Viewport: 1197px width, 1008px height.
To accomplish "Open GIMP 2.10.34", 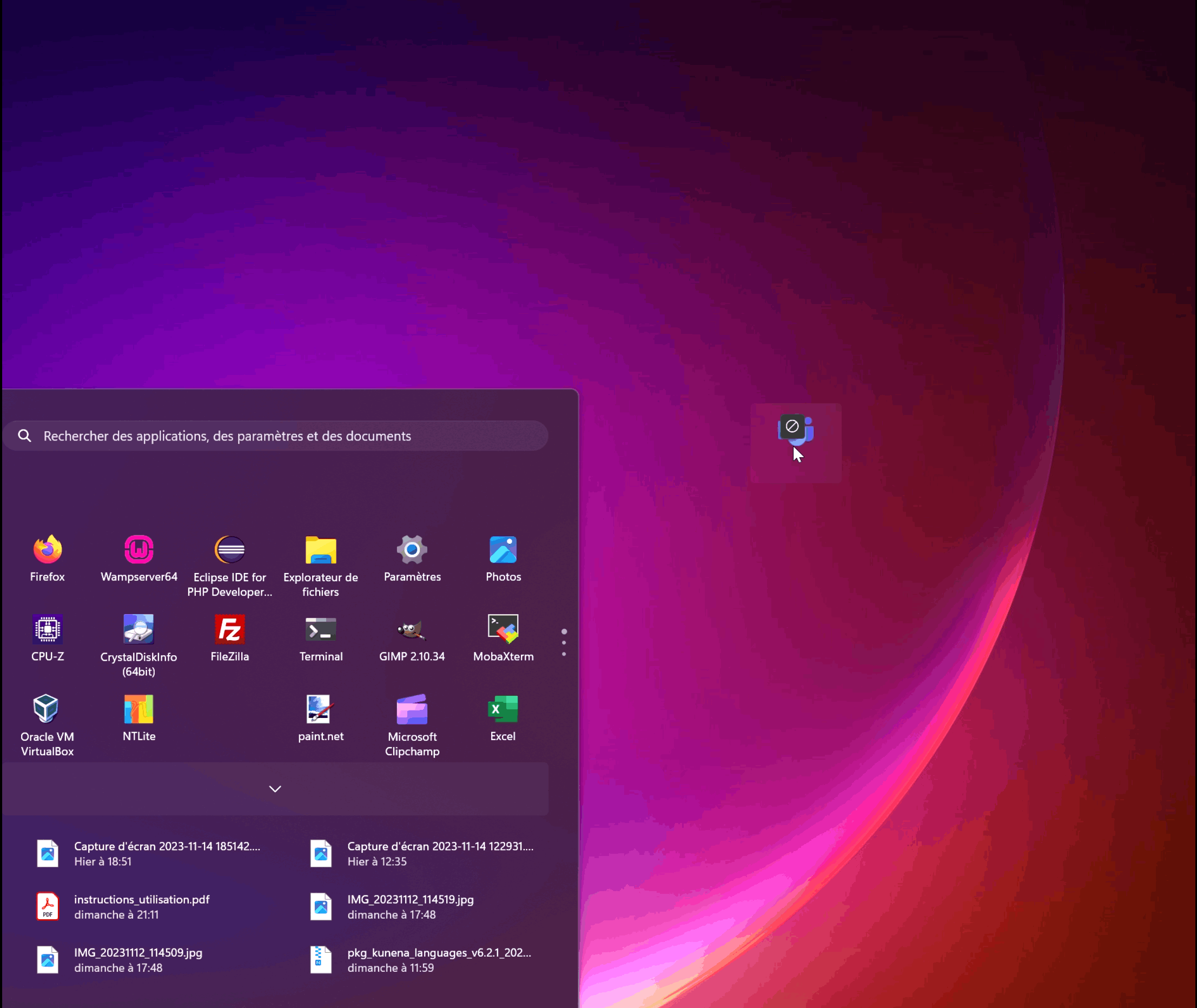I will [412, 638].
